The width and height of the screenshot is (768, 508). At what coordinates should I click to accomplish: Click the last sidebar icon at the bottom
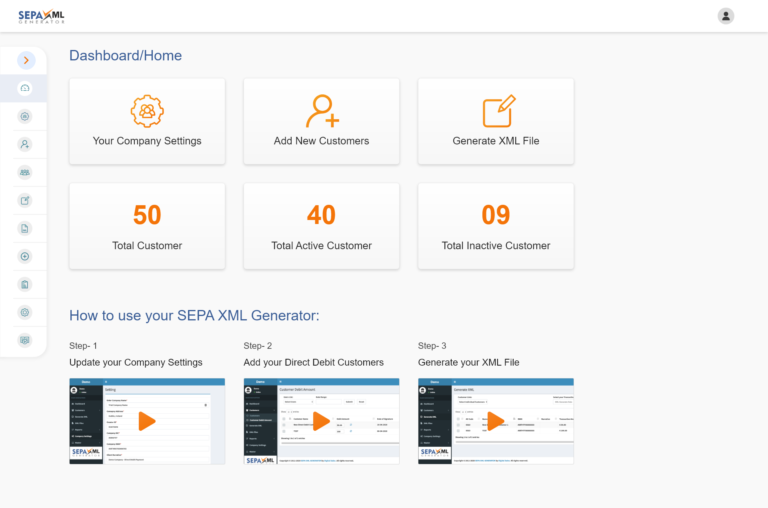coord(24,340)
